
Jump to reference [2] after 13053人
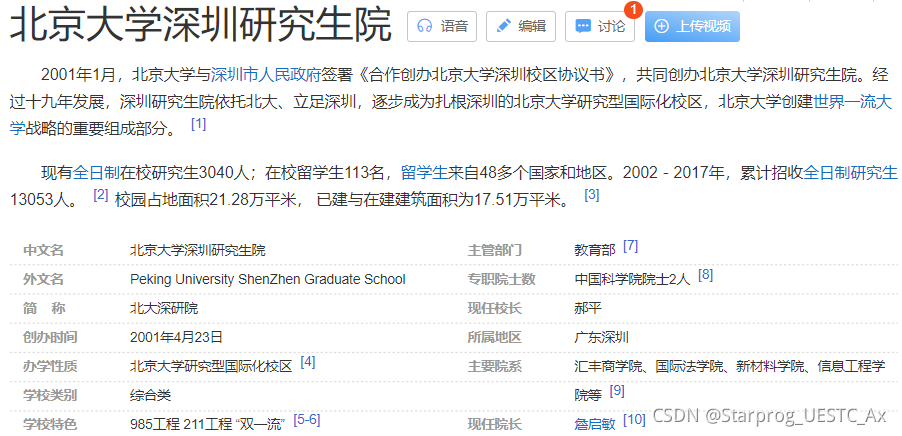pos(101,195)
